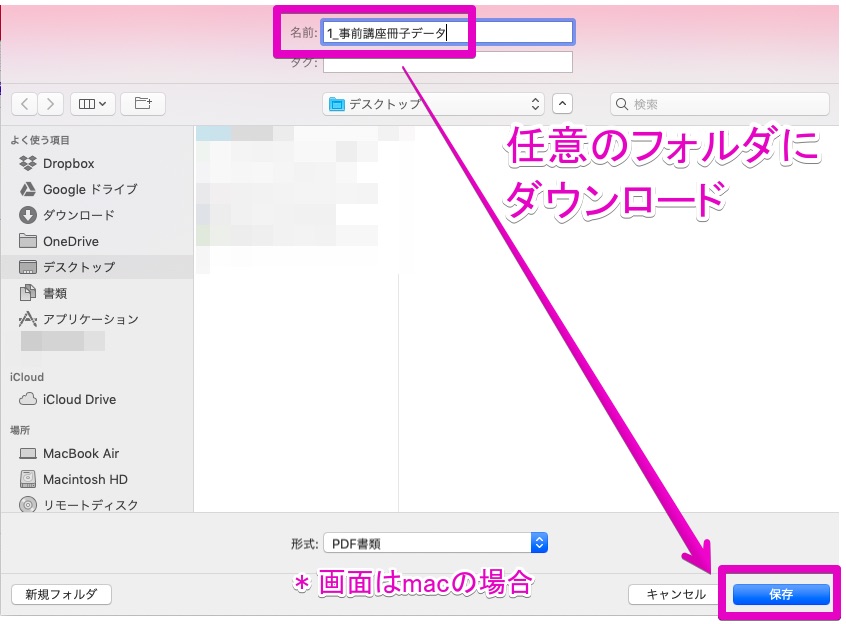Viewport: 846px width, 624px height.
Task: Click the Tags (タグ) input field
Action: coord(447,62)
